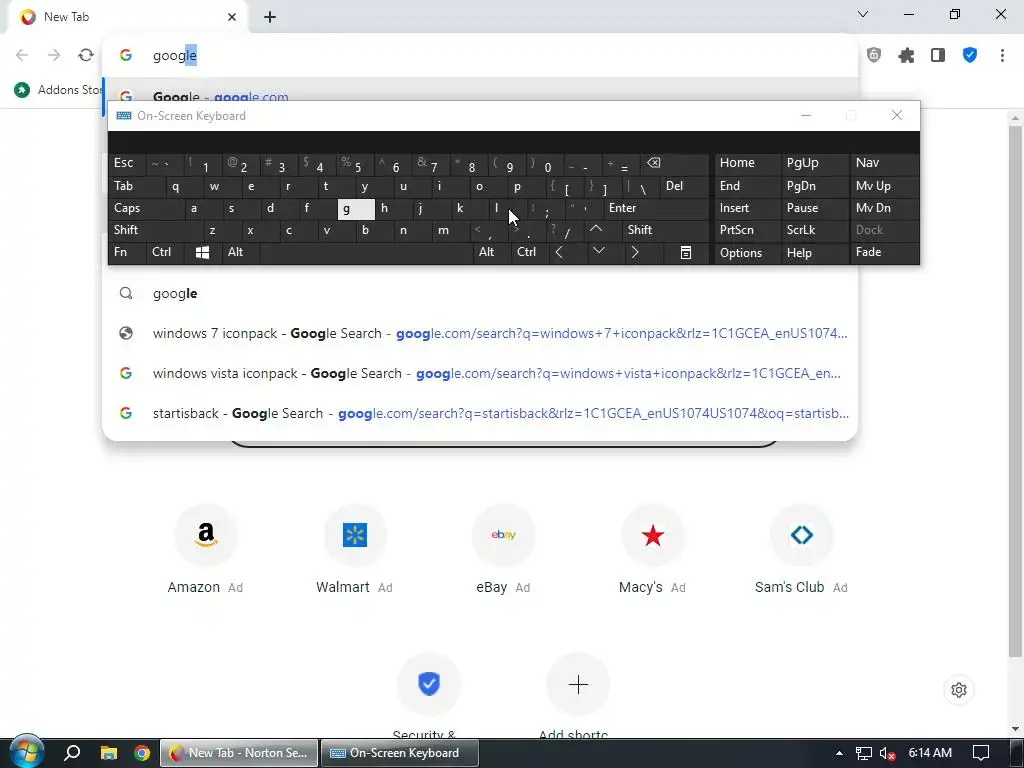Click the Norton blue shield toolbar icon
The height and width of the screenshot is (768, 1024).
tap(970, 56)
